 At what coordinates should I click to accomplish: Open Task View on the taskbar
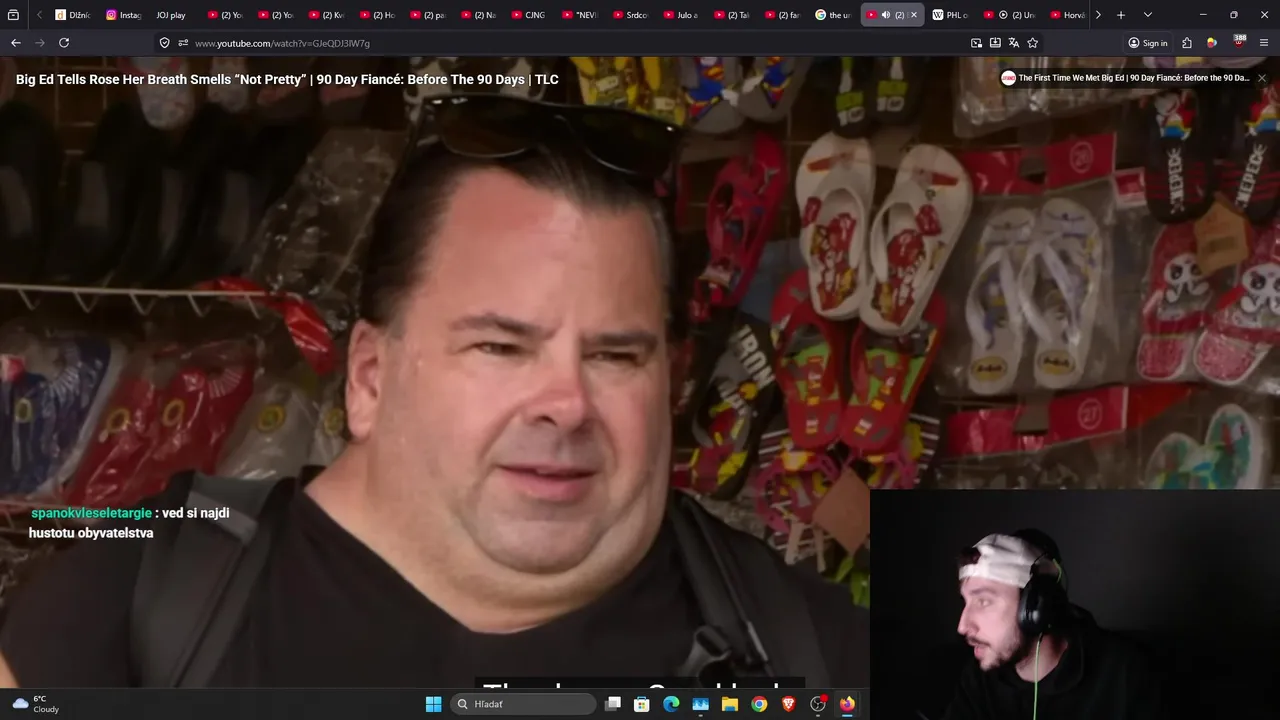click(613, 704)
